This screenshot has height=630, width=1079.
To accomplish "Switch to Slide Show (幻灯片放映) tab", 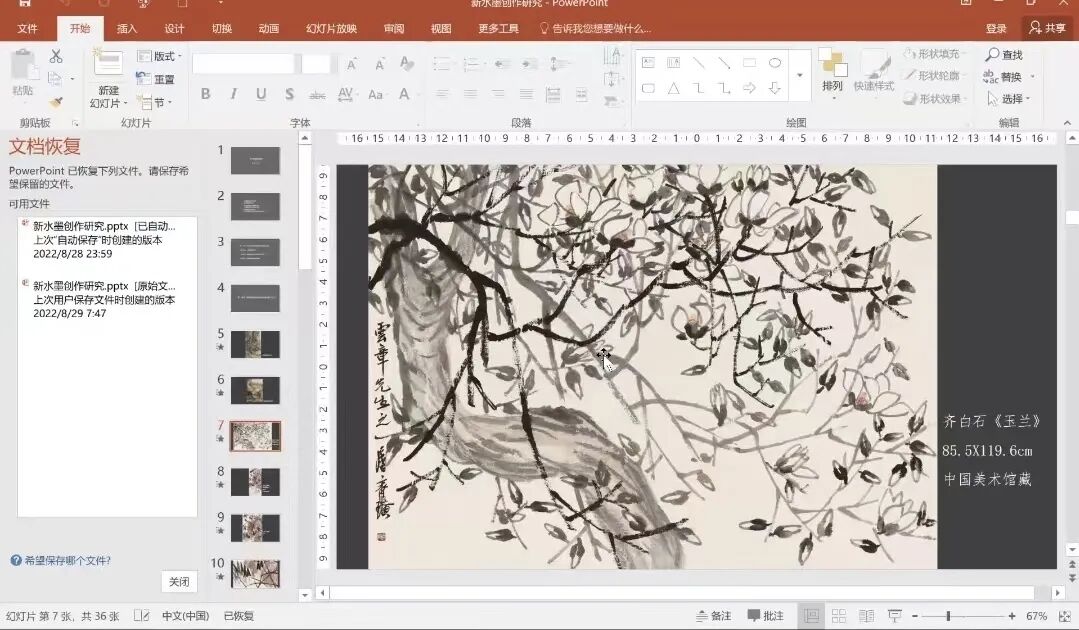I will pos(331,28).
